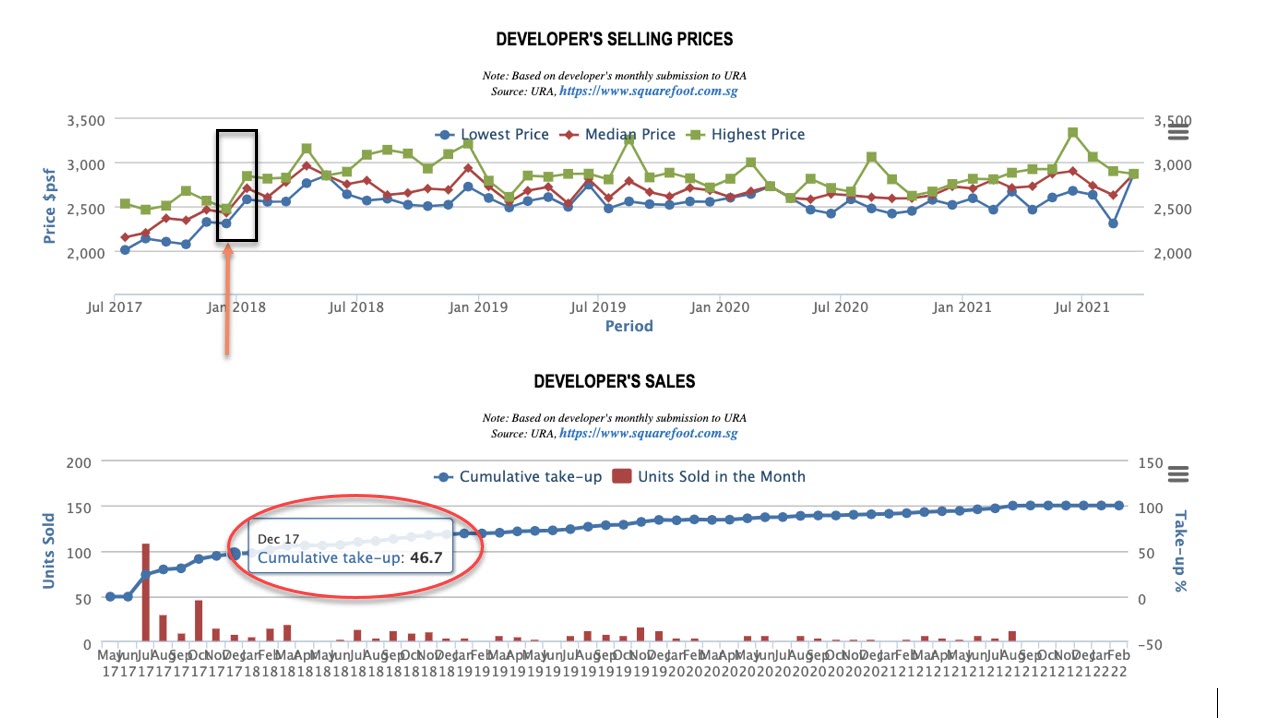Open the developer's sales chart hamburger menu

click(1178, 474)
